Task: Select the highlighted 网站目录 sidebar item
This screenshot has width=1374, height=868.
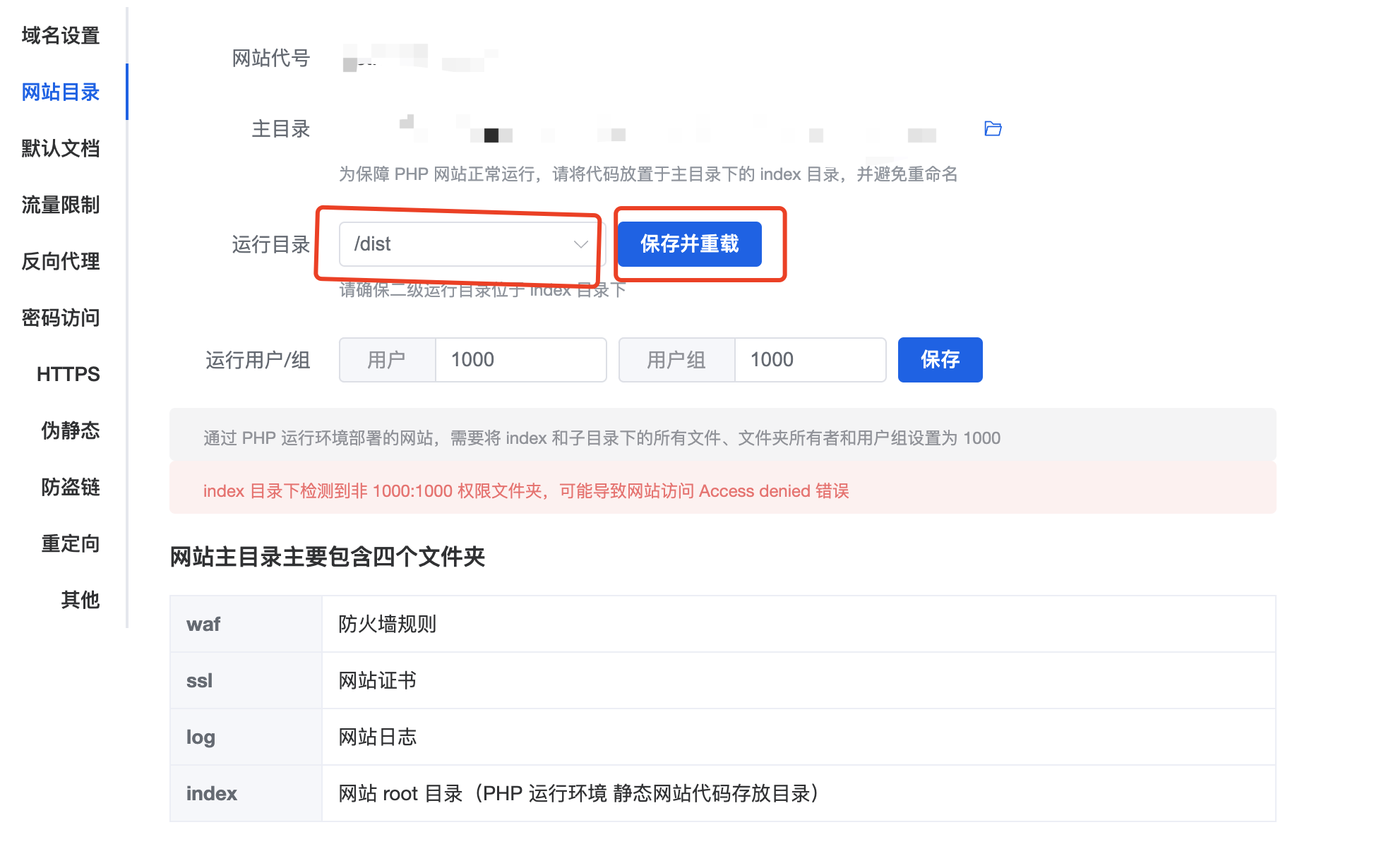Action: (x=60, y=92)
